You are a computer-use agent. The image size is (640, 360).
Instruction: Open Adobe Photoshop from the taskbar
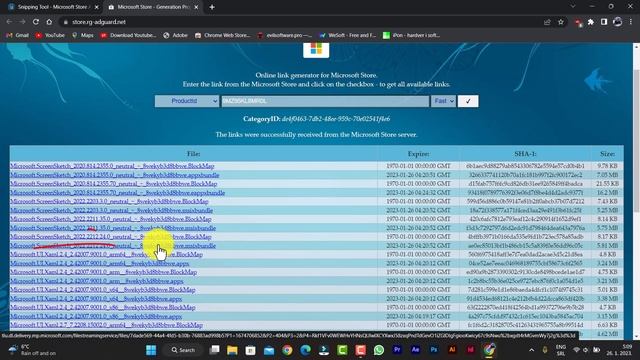click(x=434, y=350)
